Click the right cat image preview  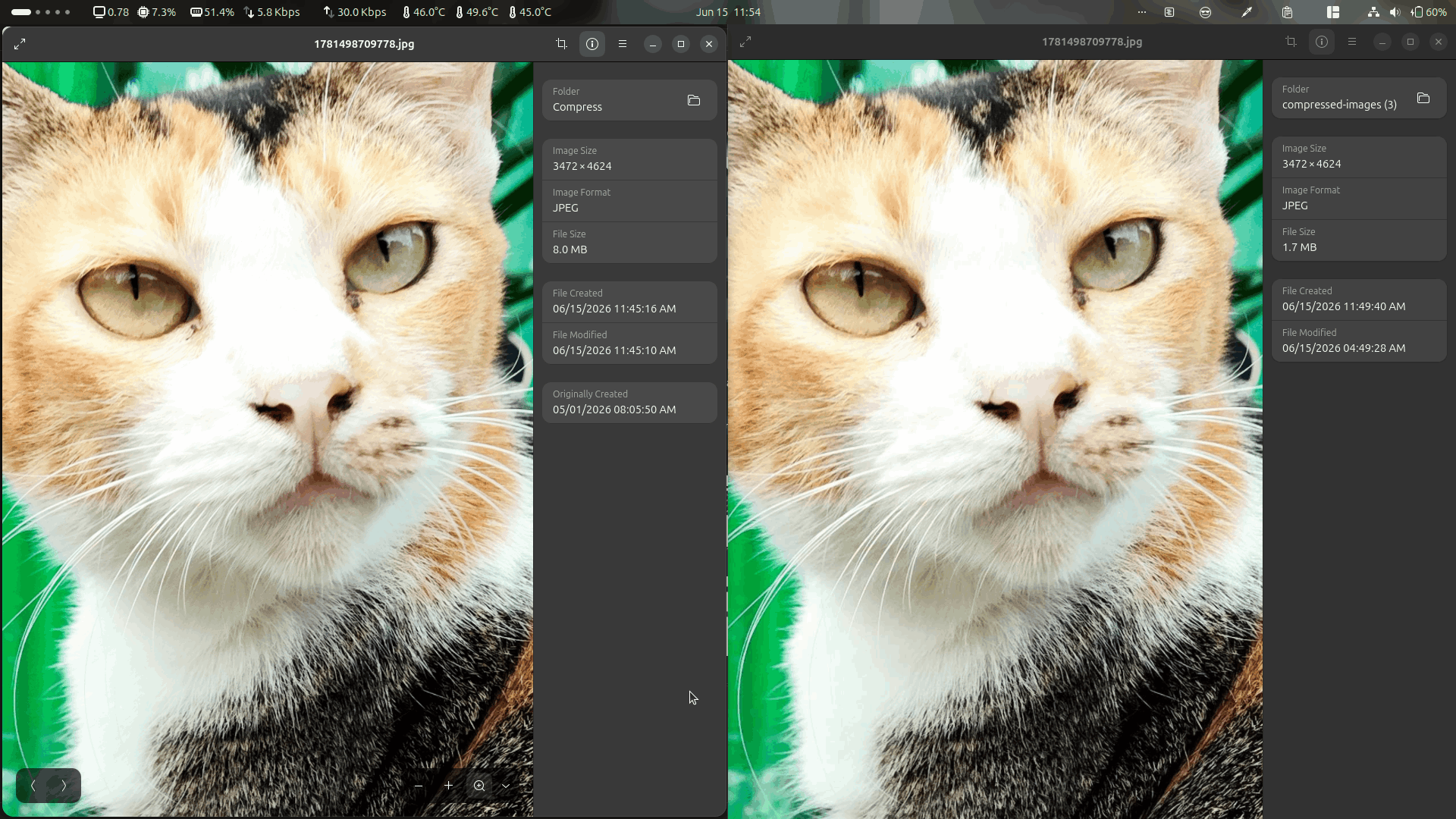pos(996,439)
